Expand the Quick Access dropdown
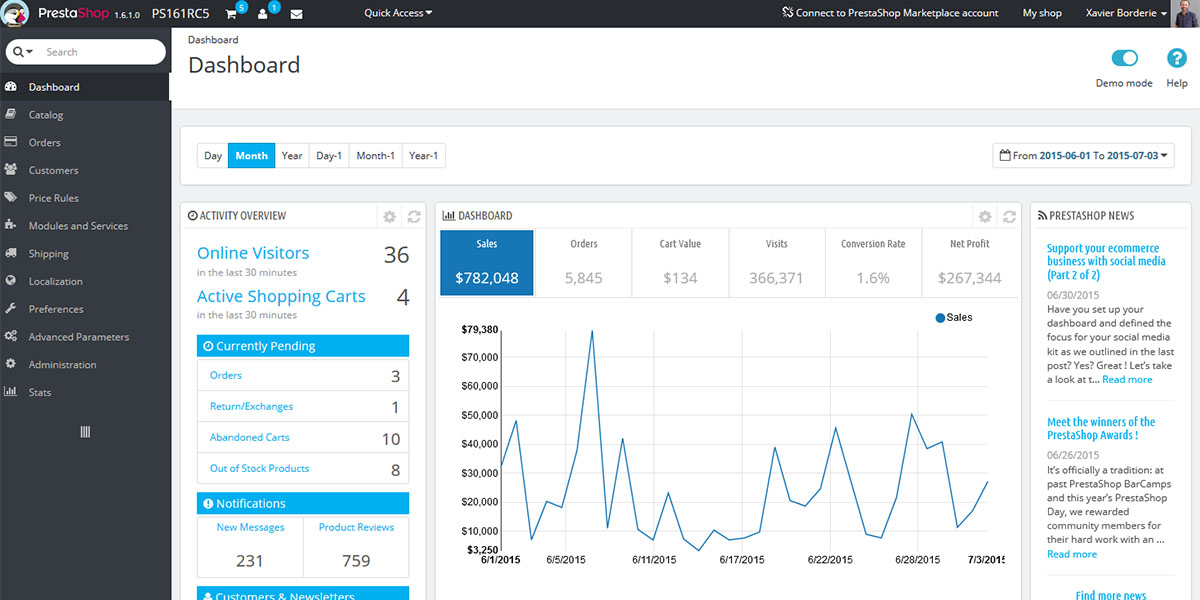Screen dimensions: 1200x600 click(398, 13)
